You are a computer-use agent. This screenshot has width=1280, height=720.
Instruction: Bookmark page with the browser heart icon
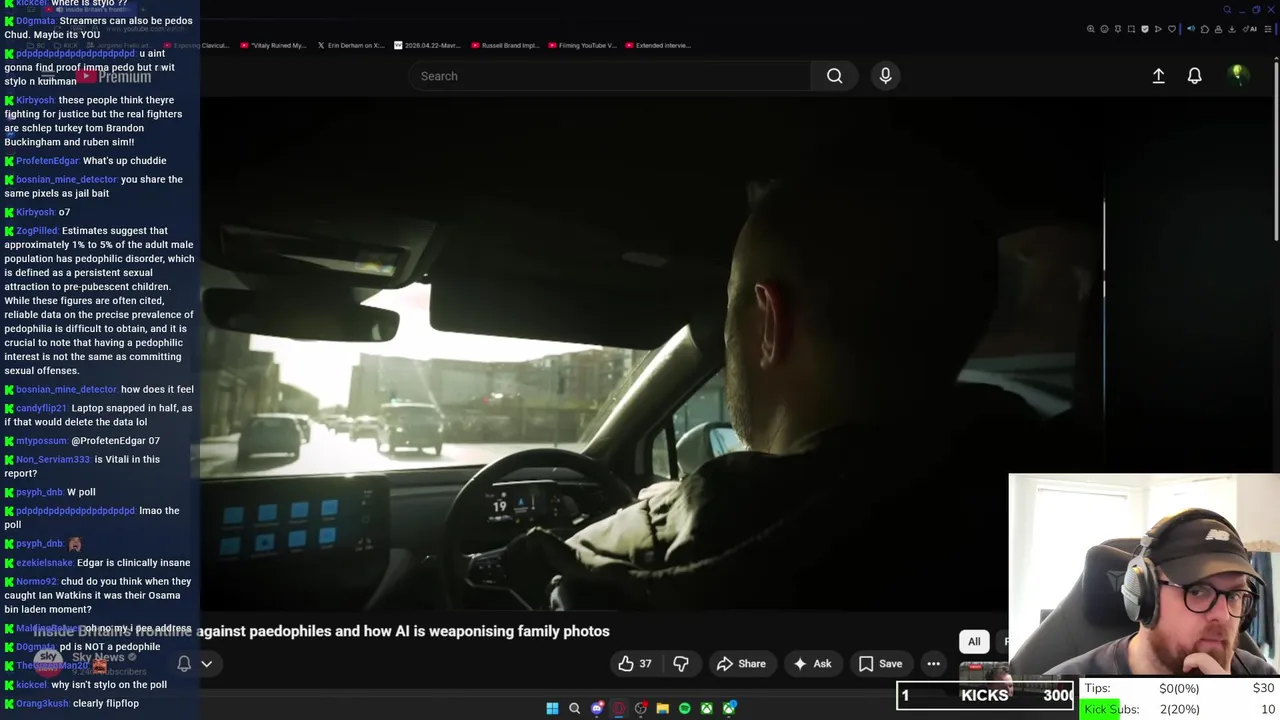pos(1172,29)
